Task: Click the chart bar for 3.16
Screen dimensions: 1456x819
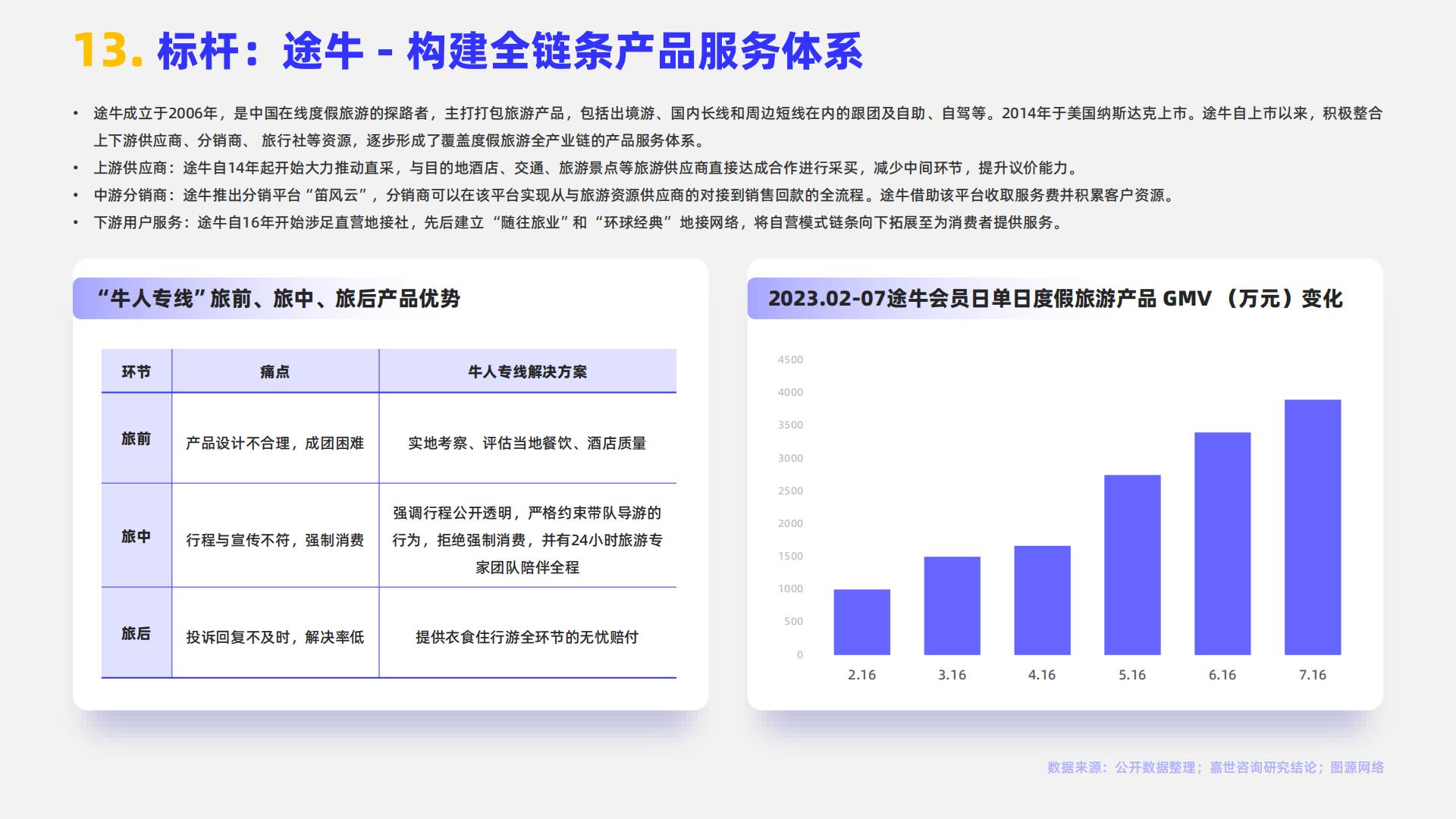Action: 952,606
